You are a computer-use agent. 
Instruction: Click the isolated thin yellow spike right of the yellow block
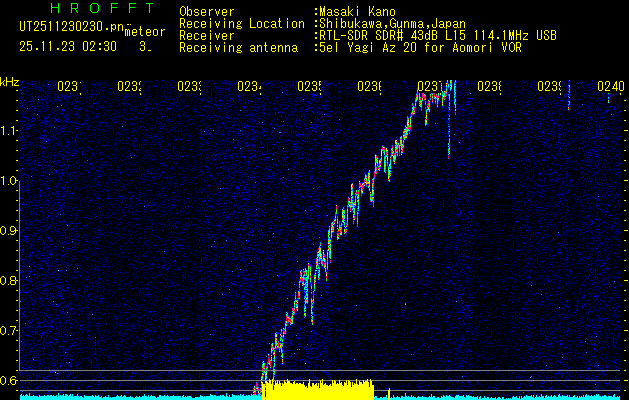click(389, 394)
